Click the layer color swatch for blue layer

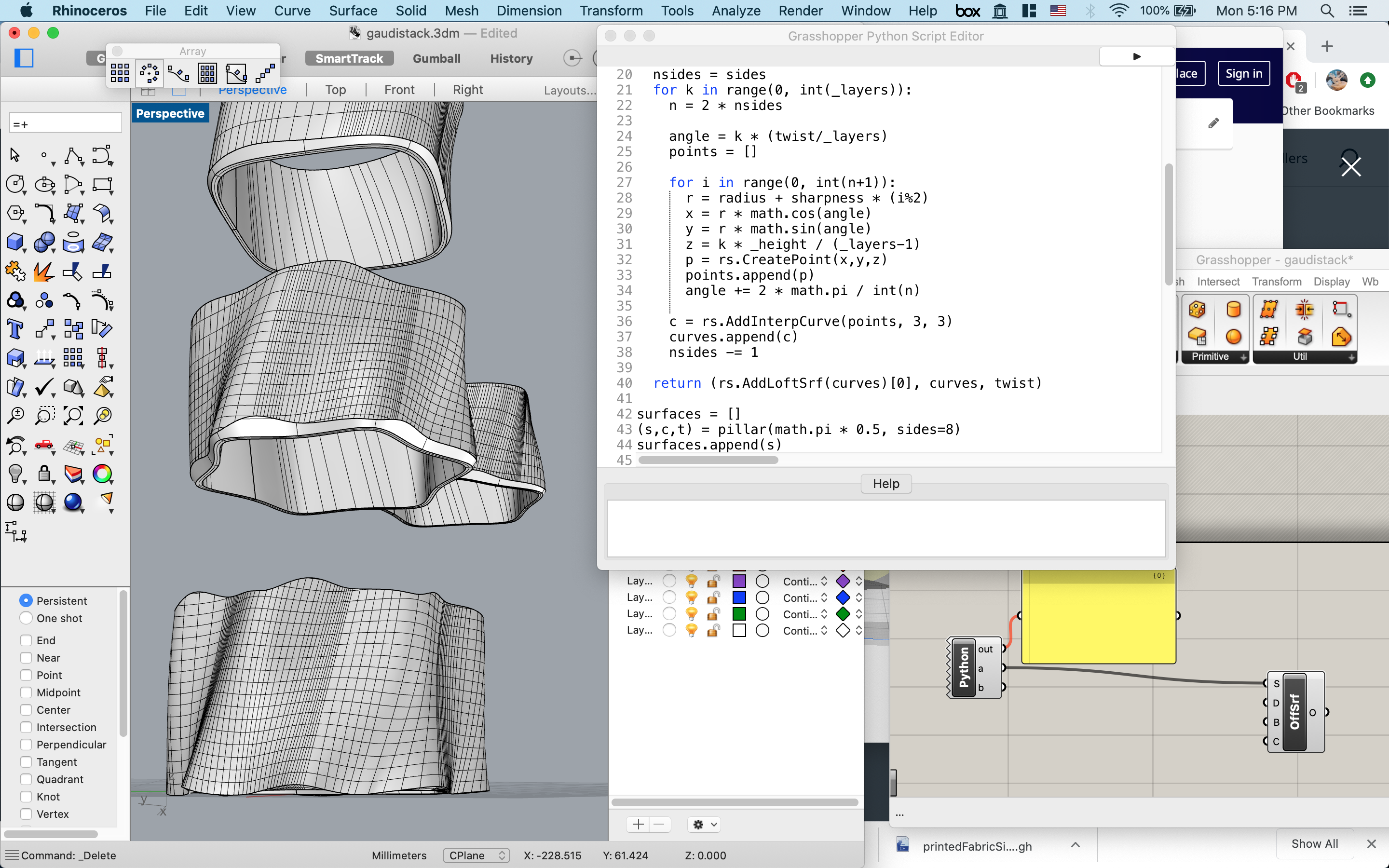point(738,597)
